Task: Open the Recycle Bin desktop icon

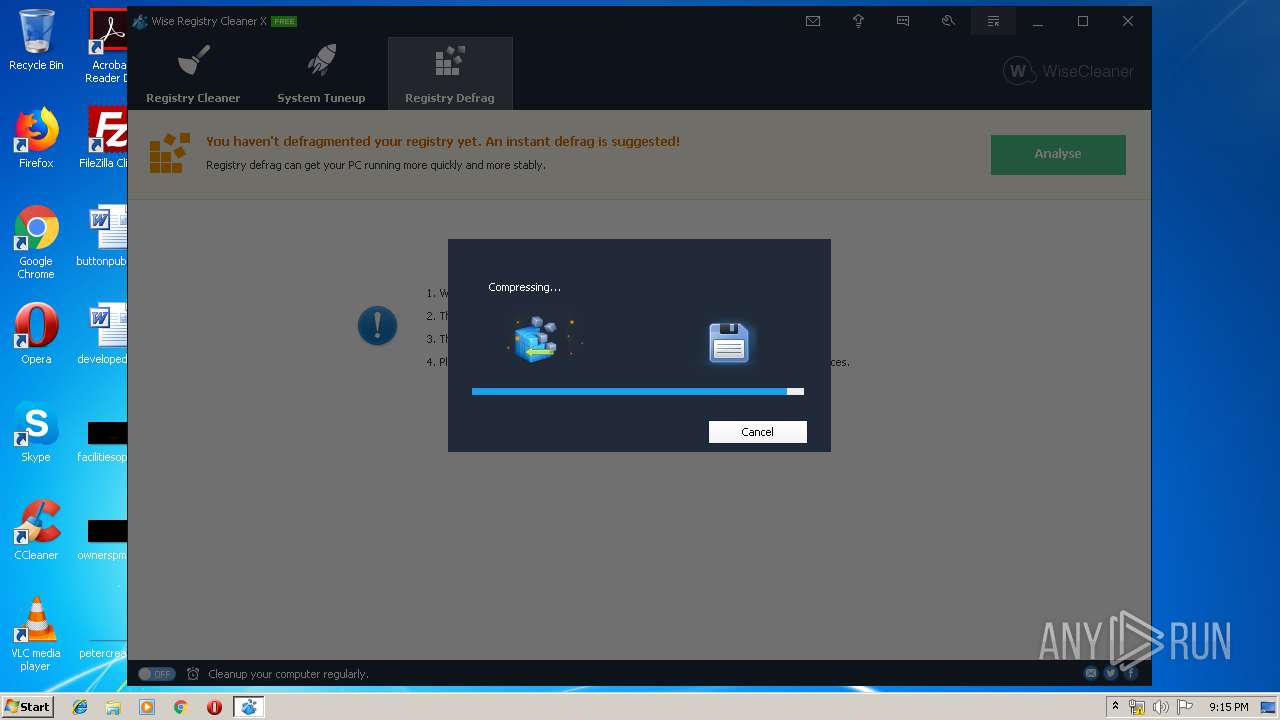Action: pos(36,40)
